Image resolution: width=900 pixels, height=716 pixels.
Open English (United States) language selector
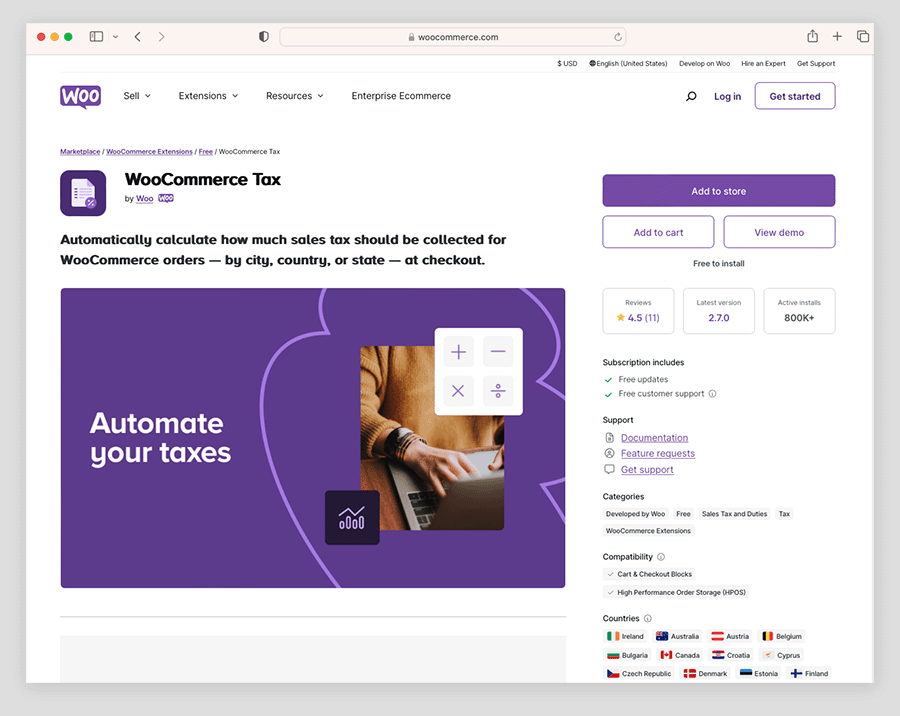629,64
